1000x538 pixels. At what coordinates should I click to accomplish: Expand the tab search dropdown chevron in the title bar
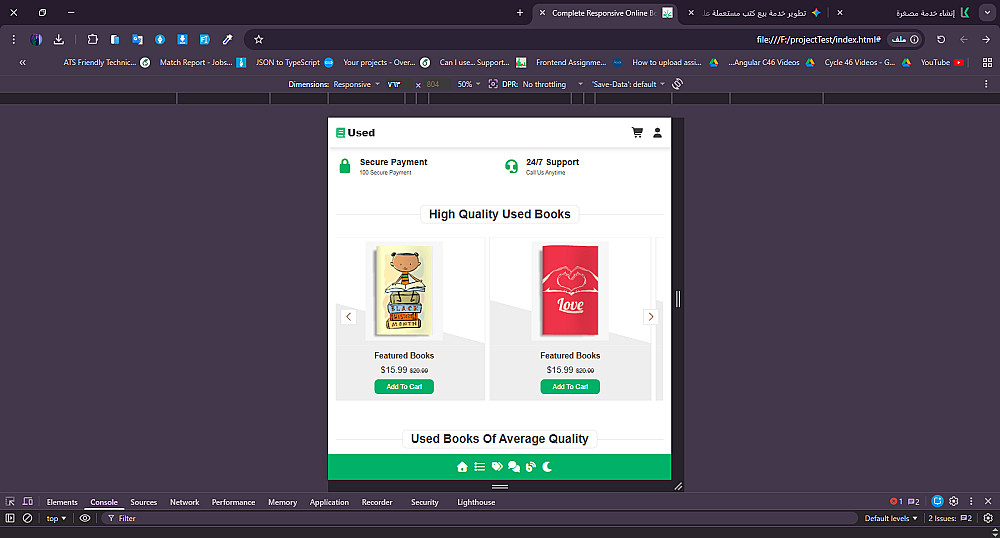tap(987, 13)
